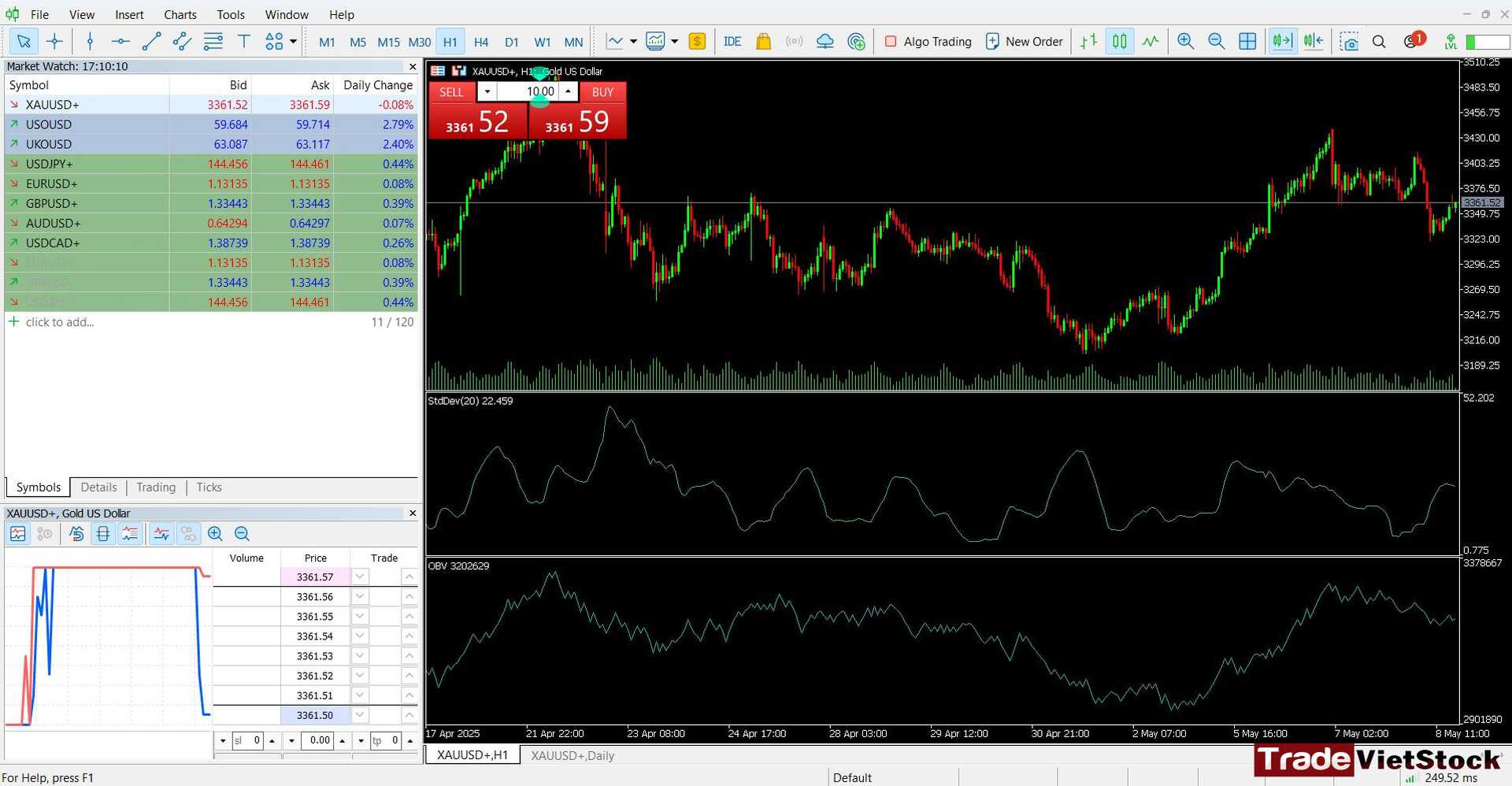Image resolution: width=1512 pixels, height=786 pixels.
Task: Increase the tp value in Depth of Market
Action: click(x=409, y=740)
